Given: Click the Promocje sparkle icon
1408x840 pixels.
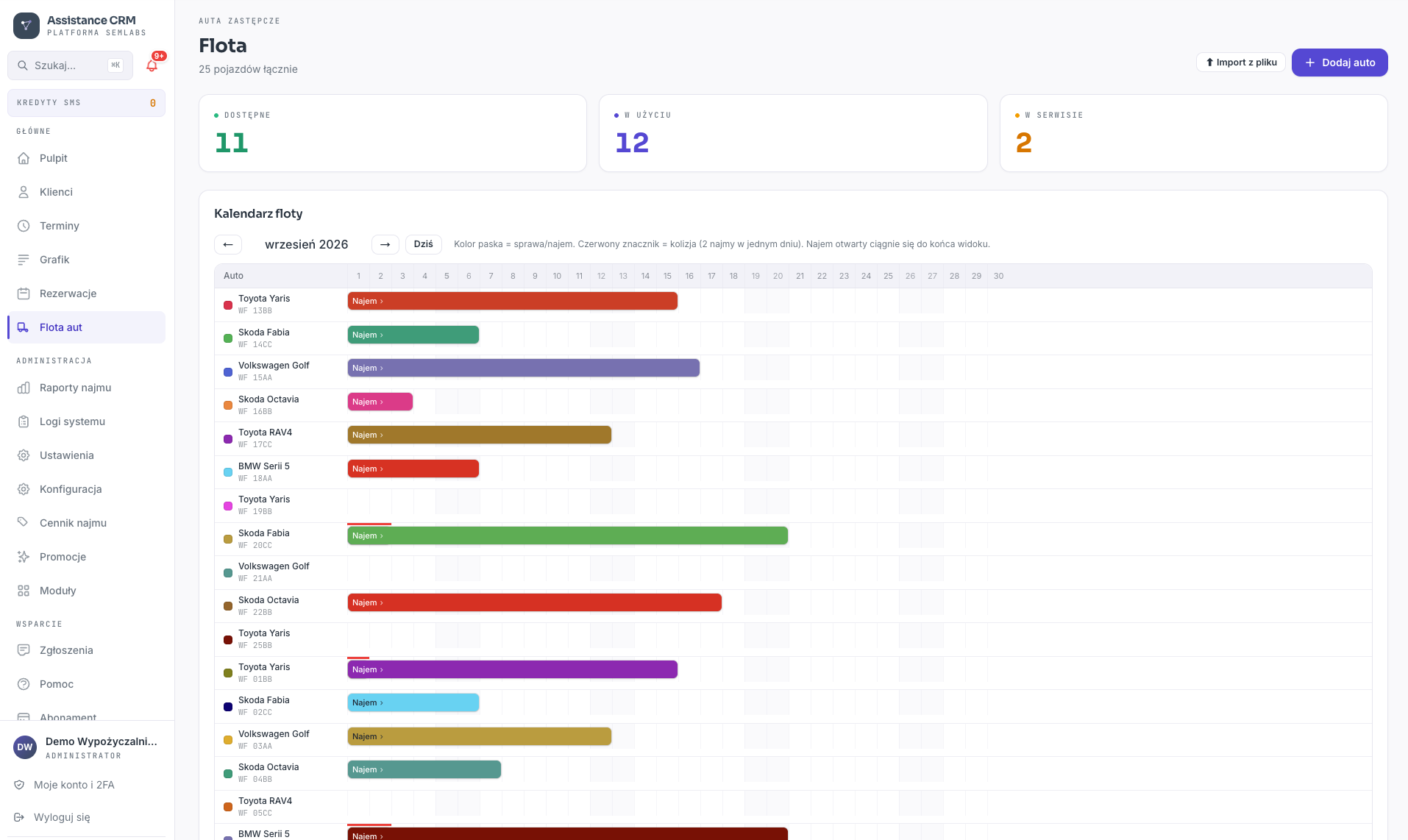Looking at the screenshot, I should click(x=24, y=557).
